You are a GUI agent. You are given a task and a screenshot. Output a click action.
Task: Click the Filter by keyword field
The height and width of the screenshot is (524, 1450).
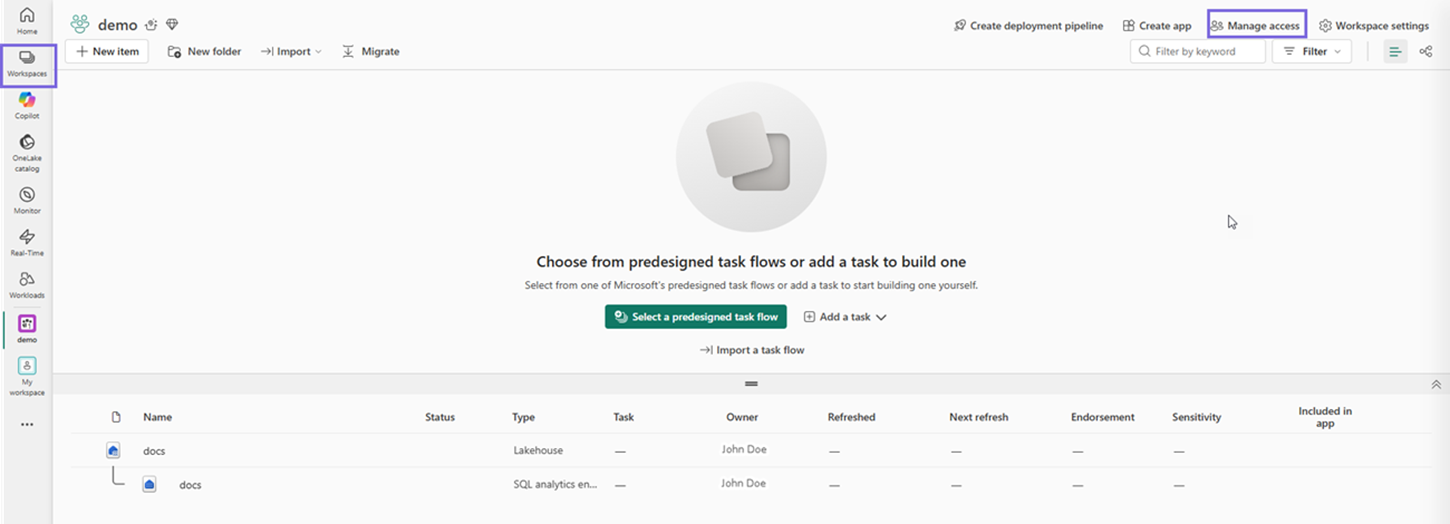[x=1198, y=51]
